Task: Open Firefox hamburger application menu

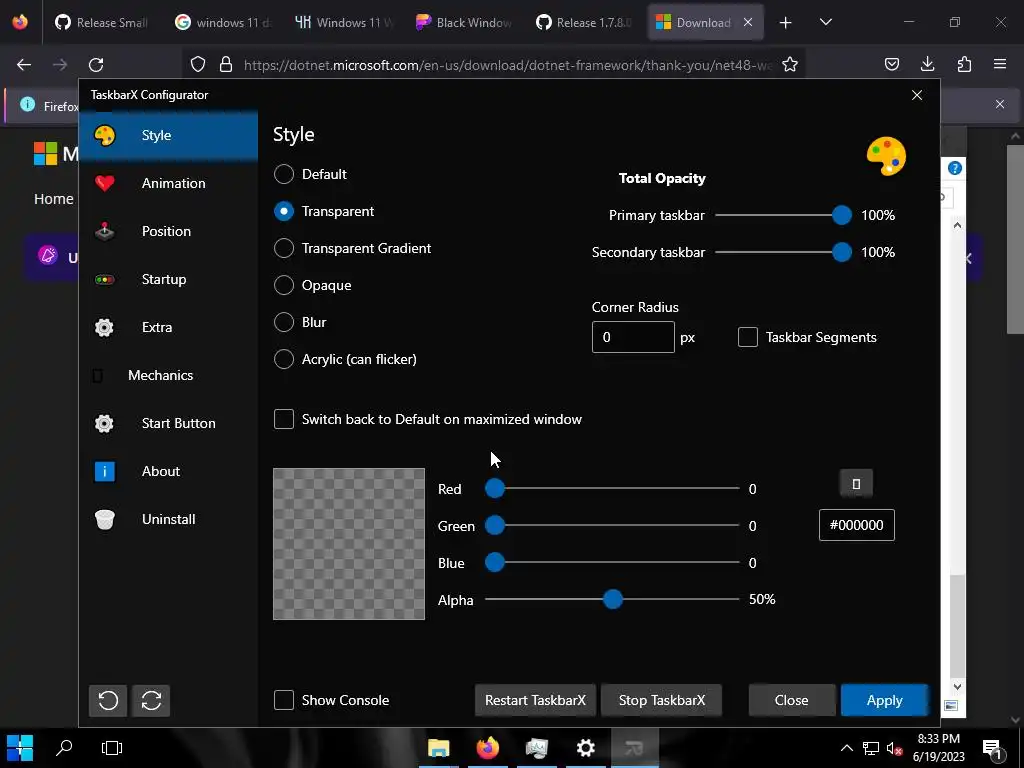Action: point(1000,64)
